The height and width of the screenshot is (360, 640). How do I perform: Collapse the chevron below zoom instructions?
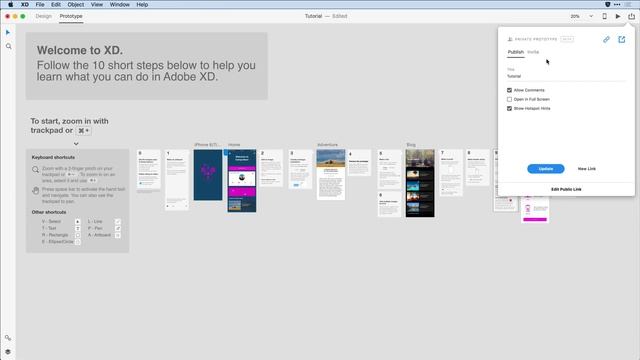(x=76, y=144)
